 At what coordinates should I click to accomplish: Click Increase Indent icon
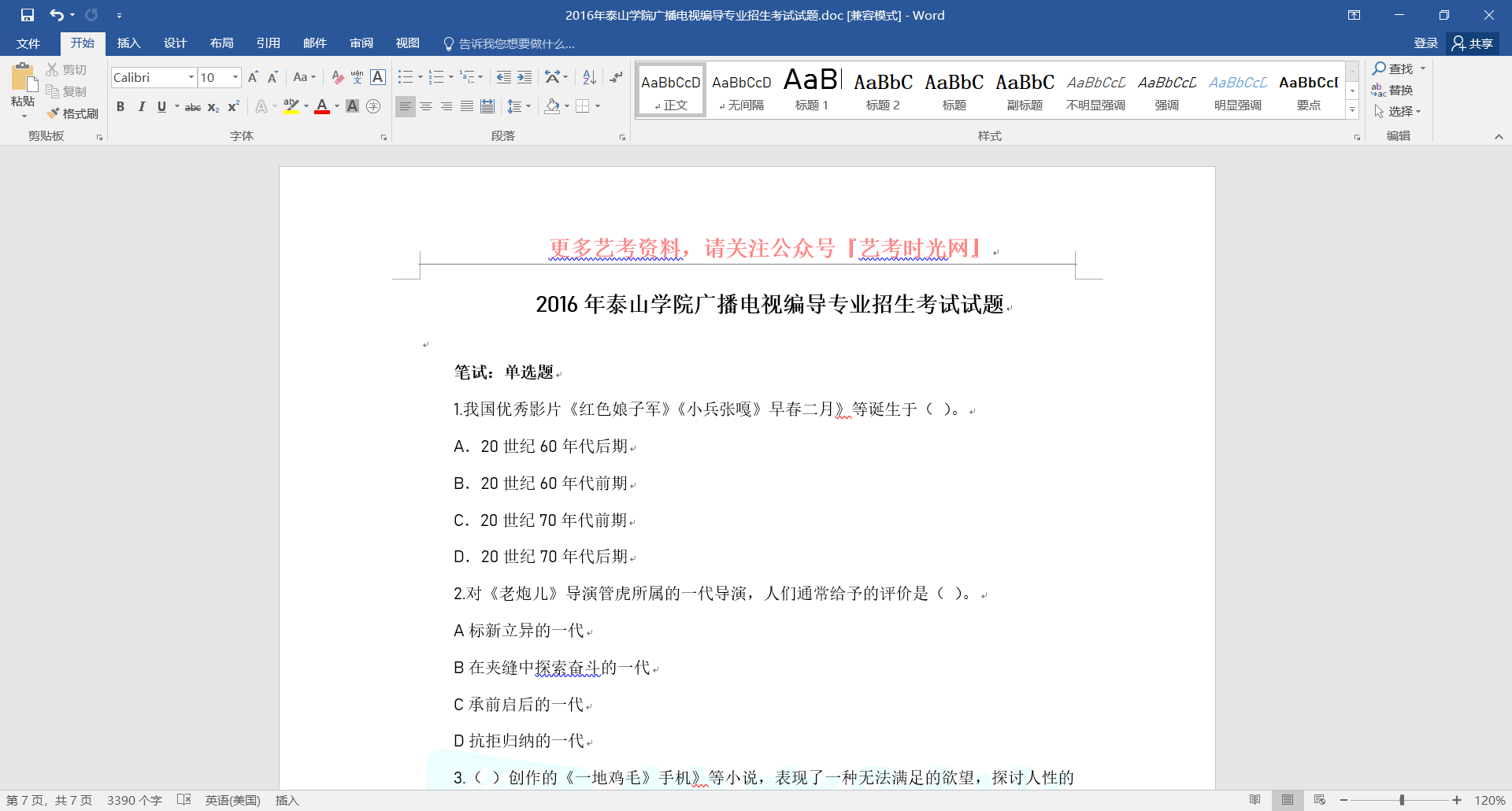coord(524,77)
